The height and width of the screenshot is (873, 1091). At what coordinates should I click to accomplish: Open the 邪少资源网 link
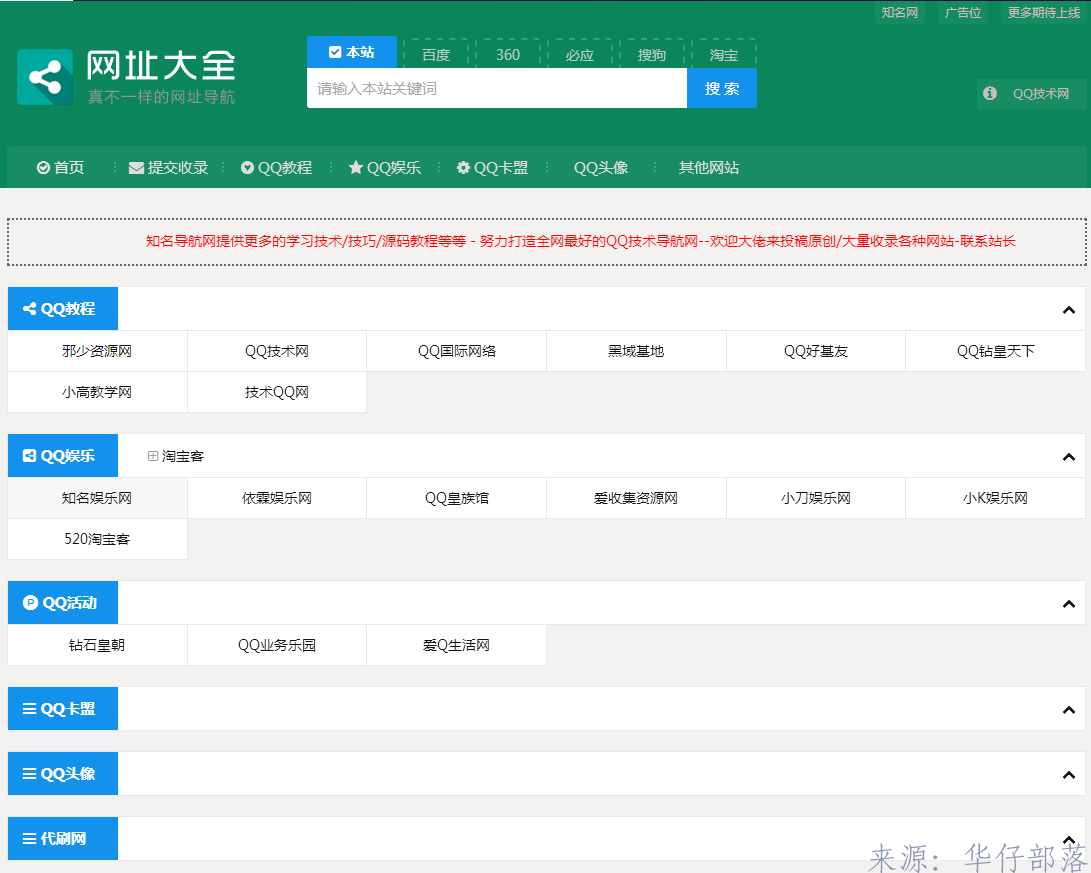[x=97, y=351]
